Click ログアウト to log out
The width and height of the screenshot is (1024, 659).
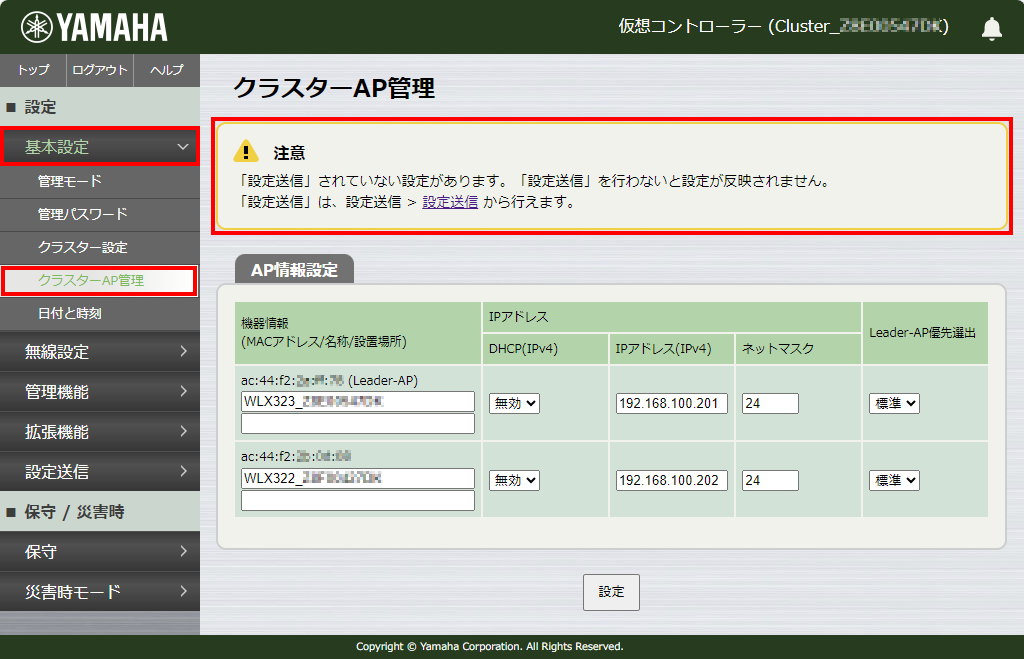tap(100, 70)
